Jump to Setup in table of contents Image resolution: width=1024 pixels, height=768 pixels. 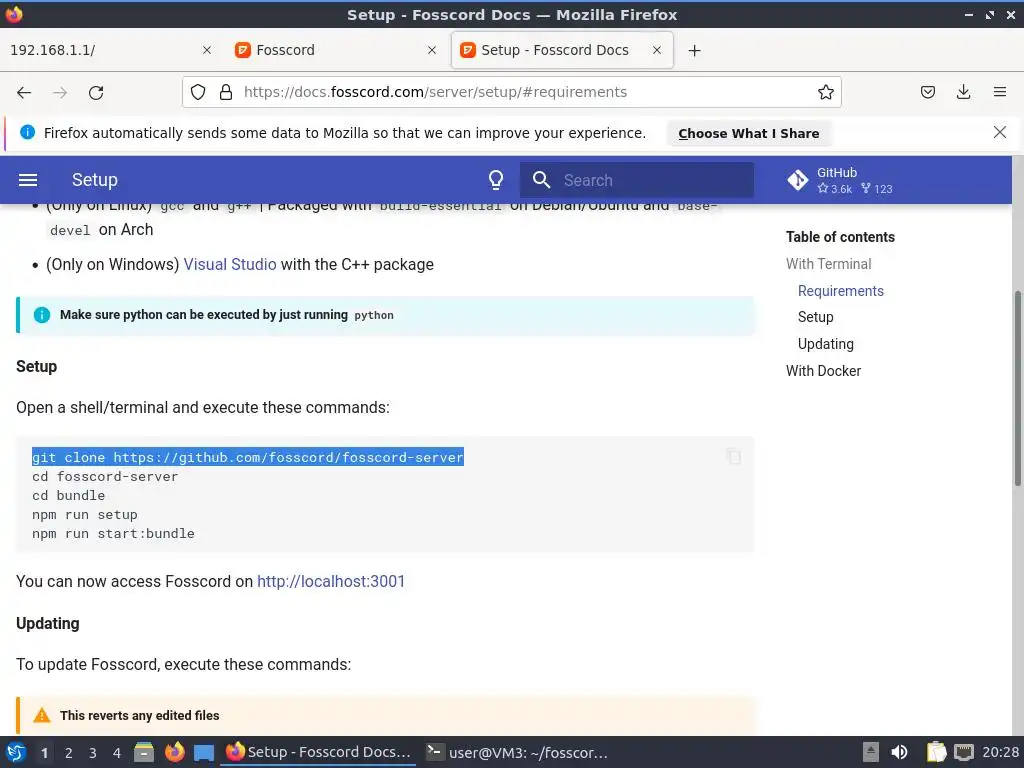click(x=815, y=317)
